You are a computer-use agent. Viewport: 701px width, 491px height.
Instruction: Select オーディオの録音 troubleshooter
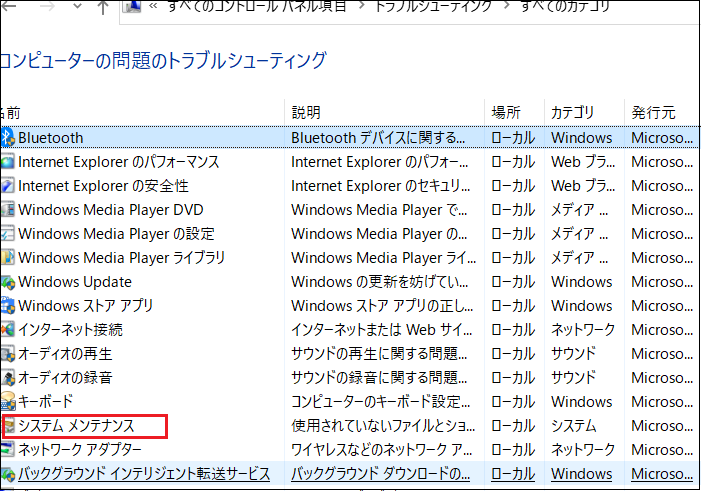(x=65, y=378)
